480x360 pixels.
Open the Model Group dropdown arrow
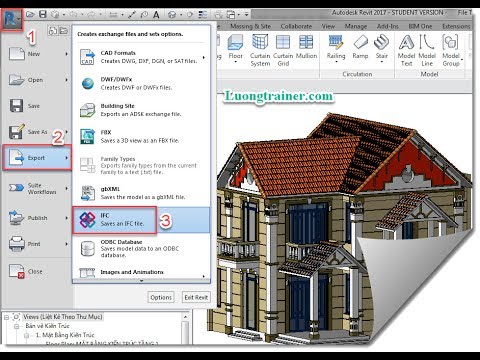click(462, 60)
